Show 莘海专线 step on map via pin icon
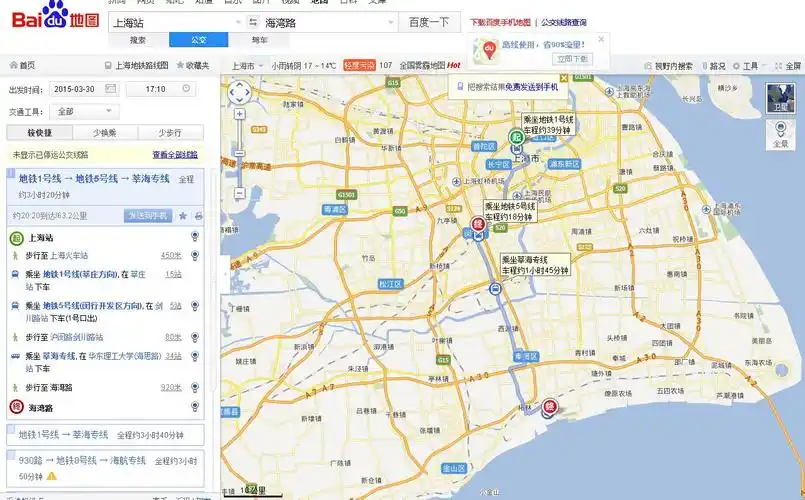The image size is (805, 500). pyautogui.click(x=195, y=356)
